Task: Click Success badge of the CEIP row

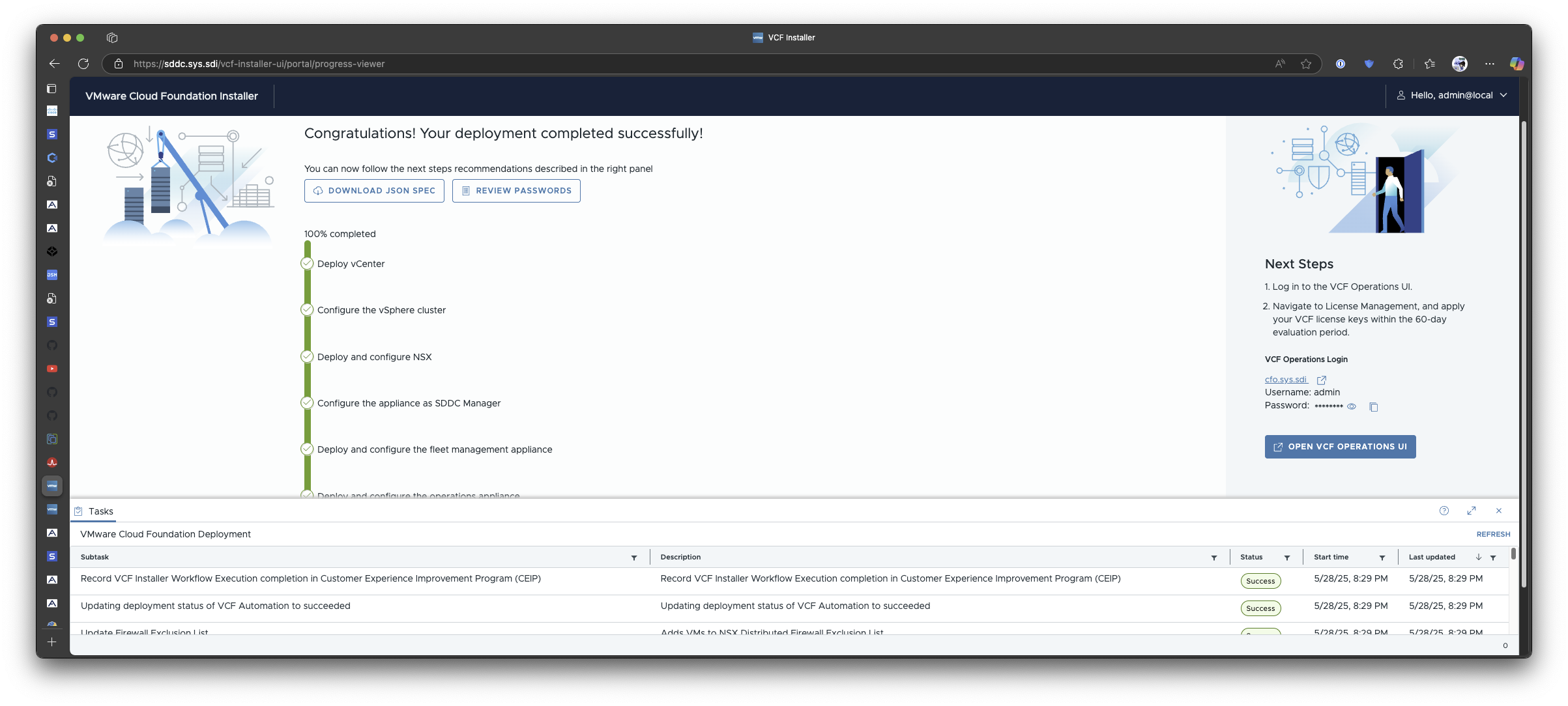Action: pos(1260,581)
